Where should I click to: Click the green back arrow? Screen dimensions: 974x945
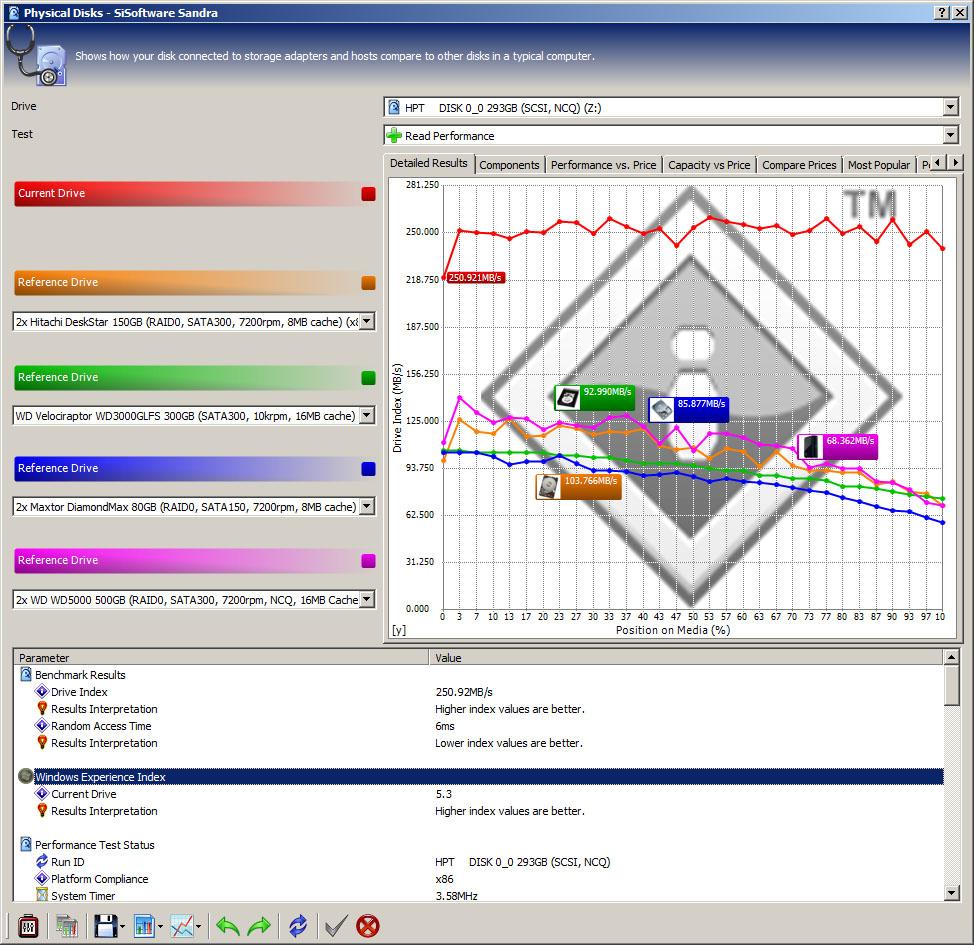click(x=228, y=926)
